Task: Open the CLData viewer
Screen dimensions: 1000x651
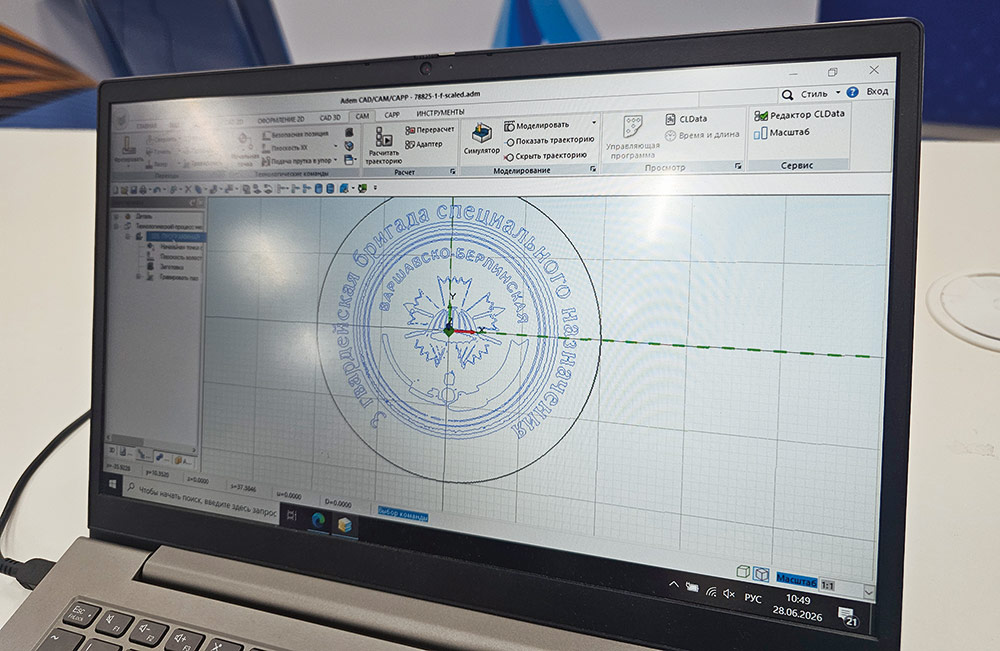Action: coord(686,119)
